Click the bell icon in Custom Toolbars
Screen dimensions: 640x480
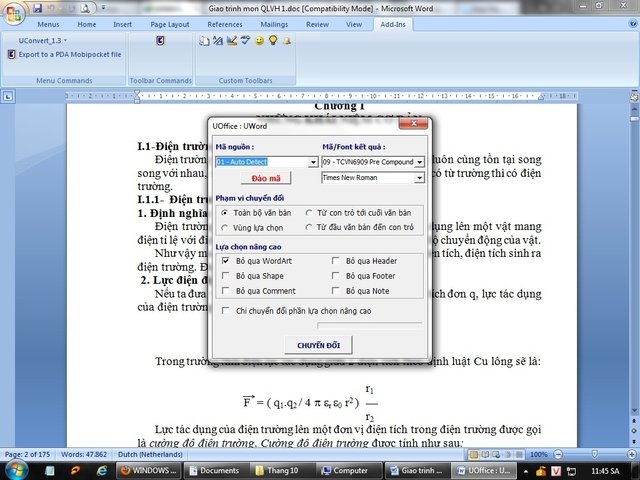287,40
